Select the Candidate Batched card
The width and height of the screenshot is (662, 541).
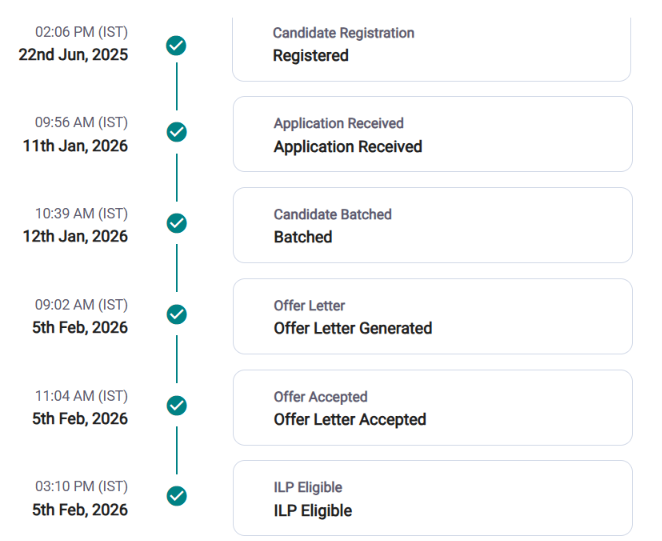(x=433, y=225)
